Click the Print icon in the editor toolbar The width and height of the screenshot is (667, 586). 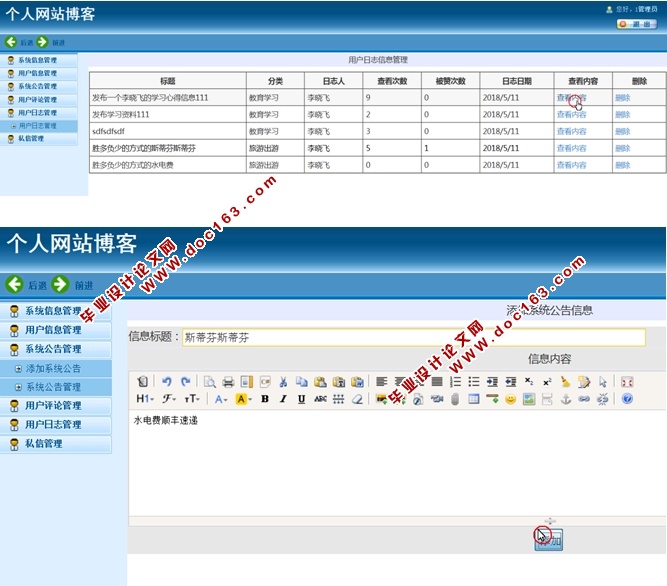[228, 382]
